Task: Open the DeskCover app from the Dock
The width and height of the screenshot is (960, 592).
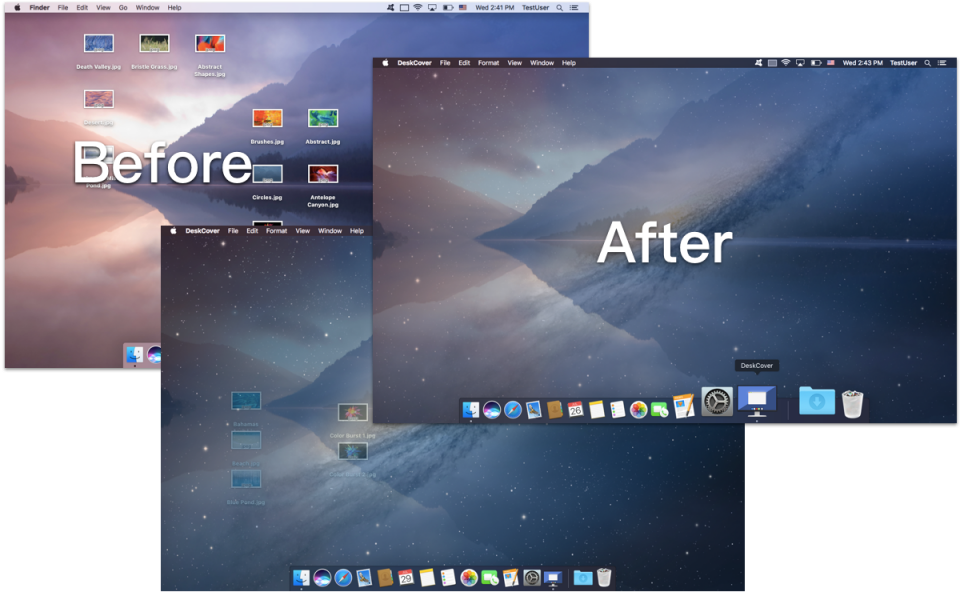Action: (x=757, y=405)
